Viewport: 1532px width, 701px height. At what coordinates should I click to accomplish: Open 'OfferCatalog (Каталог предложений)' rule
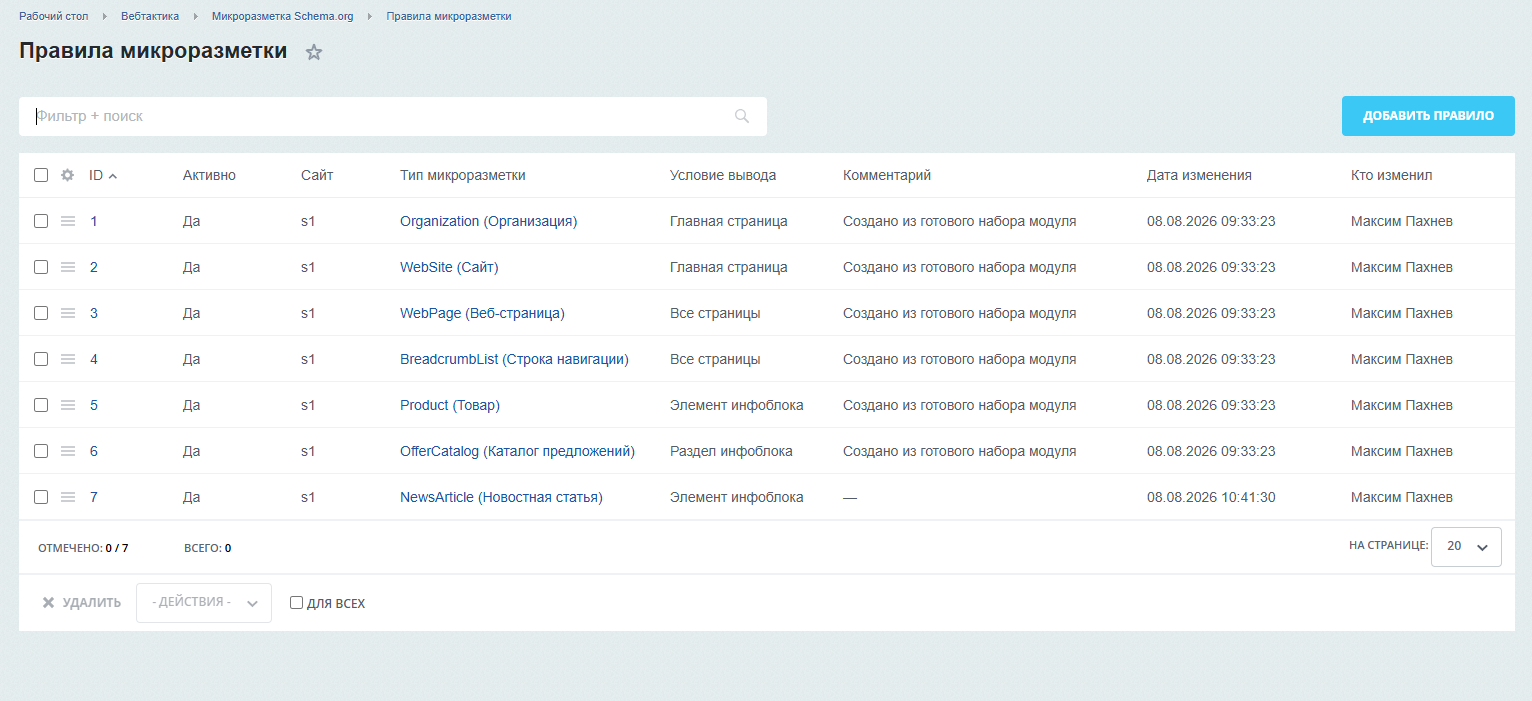(517, 451)
